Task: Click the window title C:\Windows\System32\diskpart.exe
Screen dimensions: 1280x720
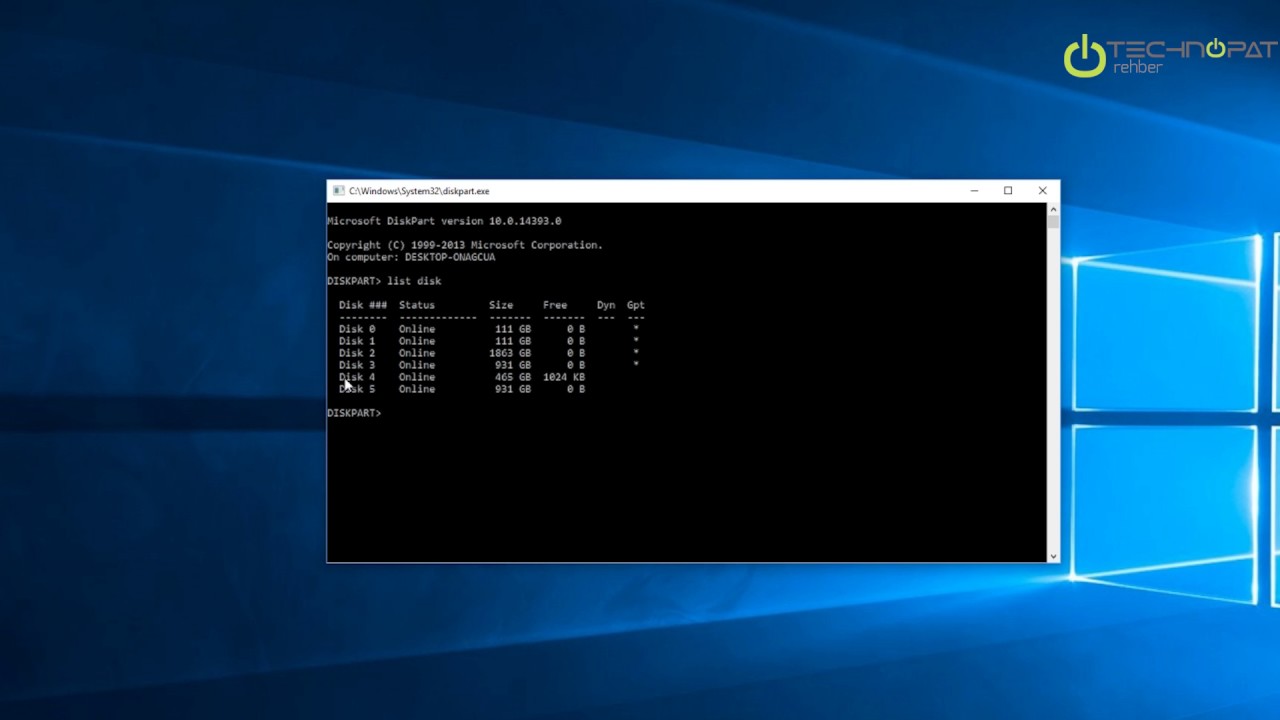Action: click(x=419, y=191)
